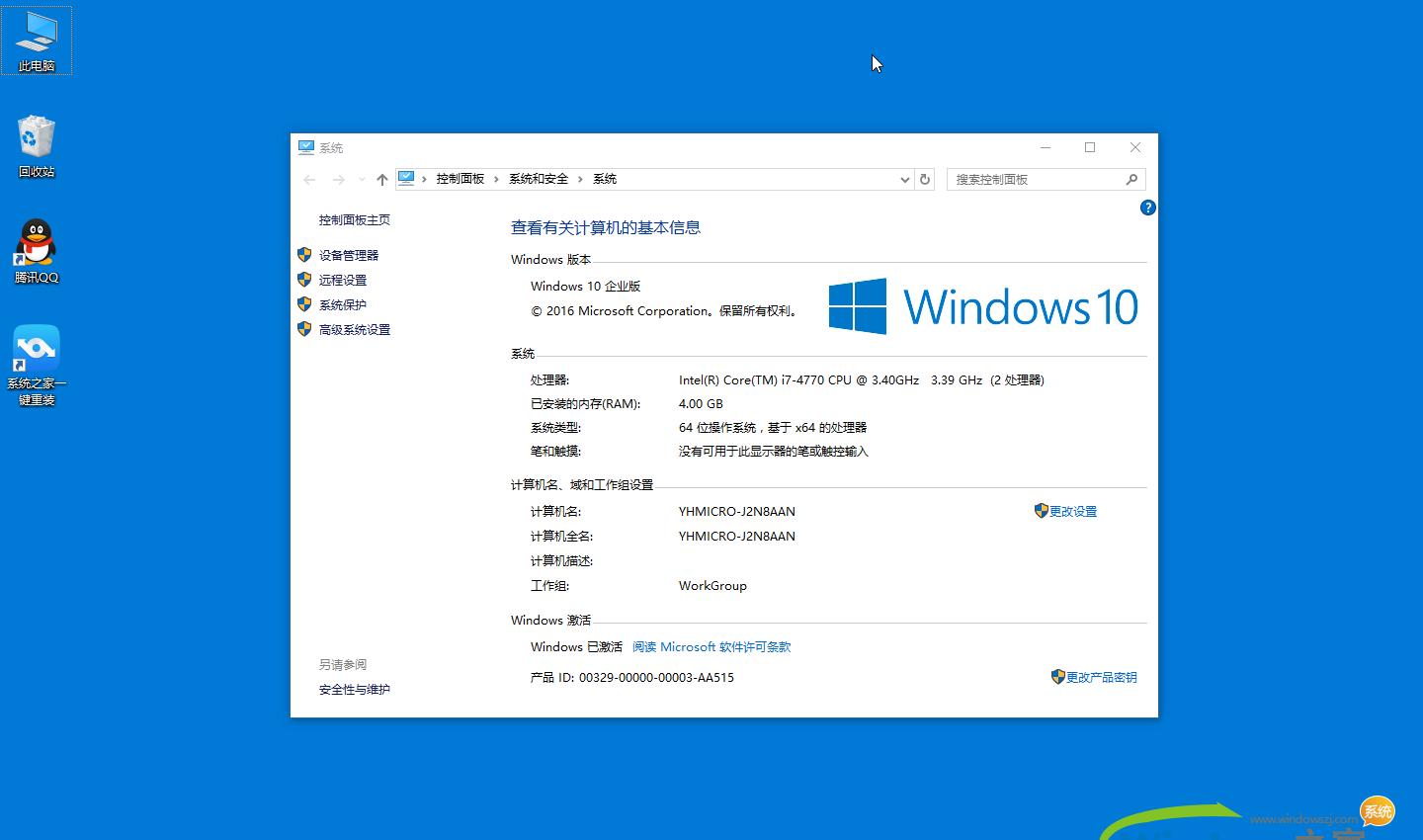The width and height of the screenshot is (1423, 840).
Task: Click shield icon next to 系统保护
Action: click(304, 303)
